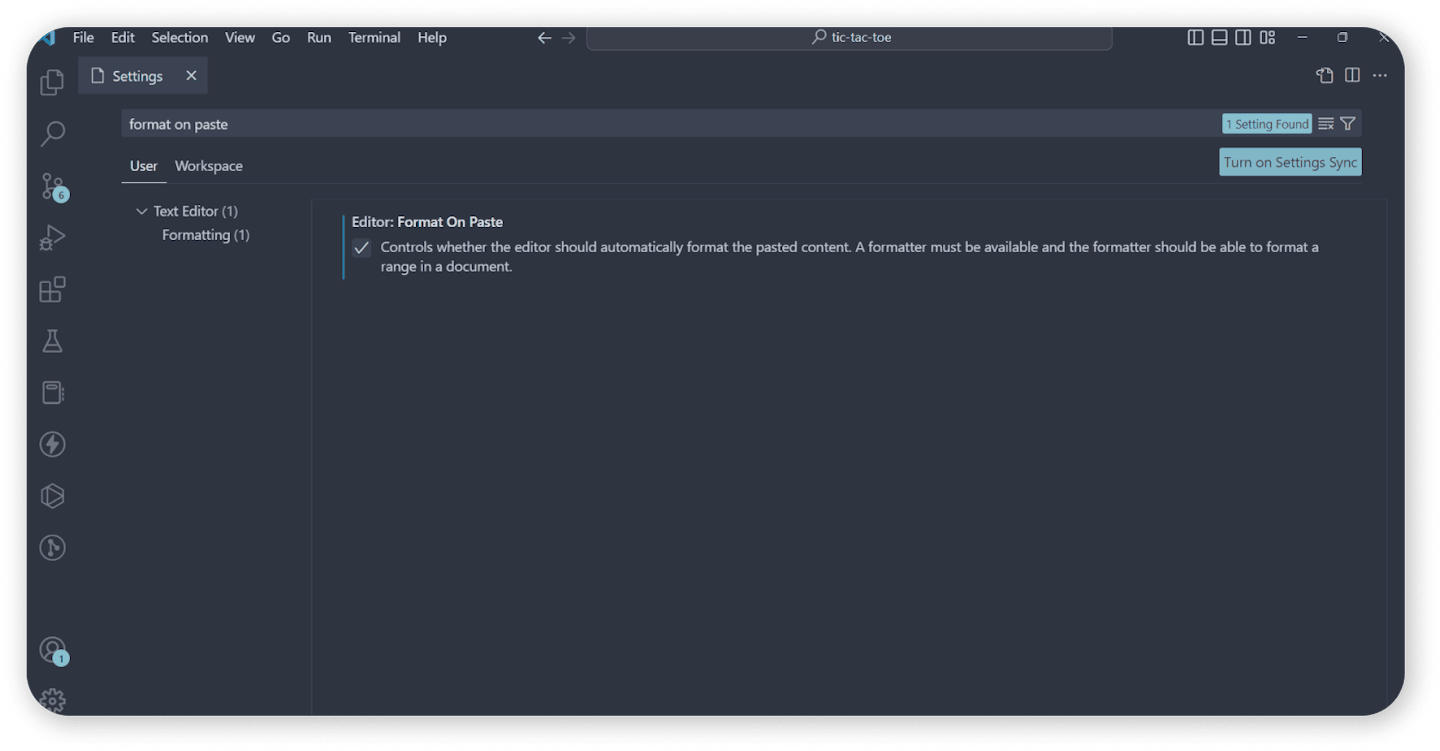Screen dimensions: 1440x751
Task: Open the Testing flask icon view
Action: [52, 341]
